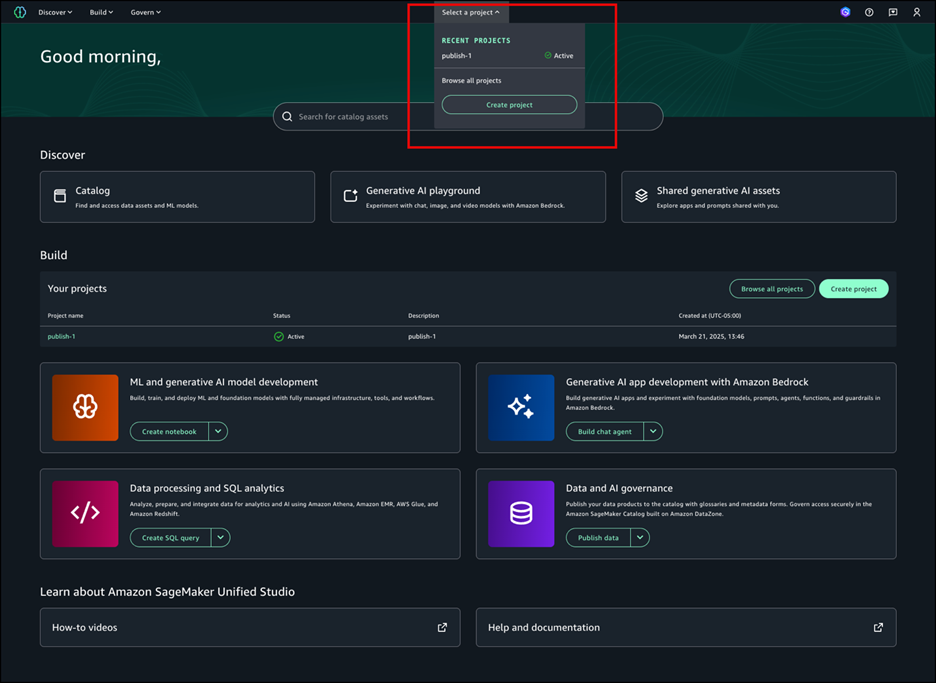This screenshot has width=936, height=683.
Task: Click the Status column header
Action: (282, 316)
